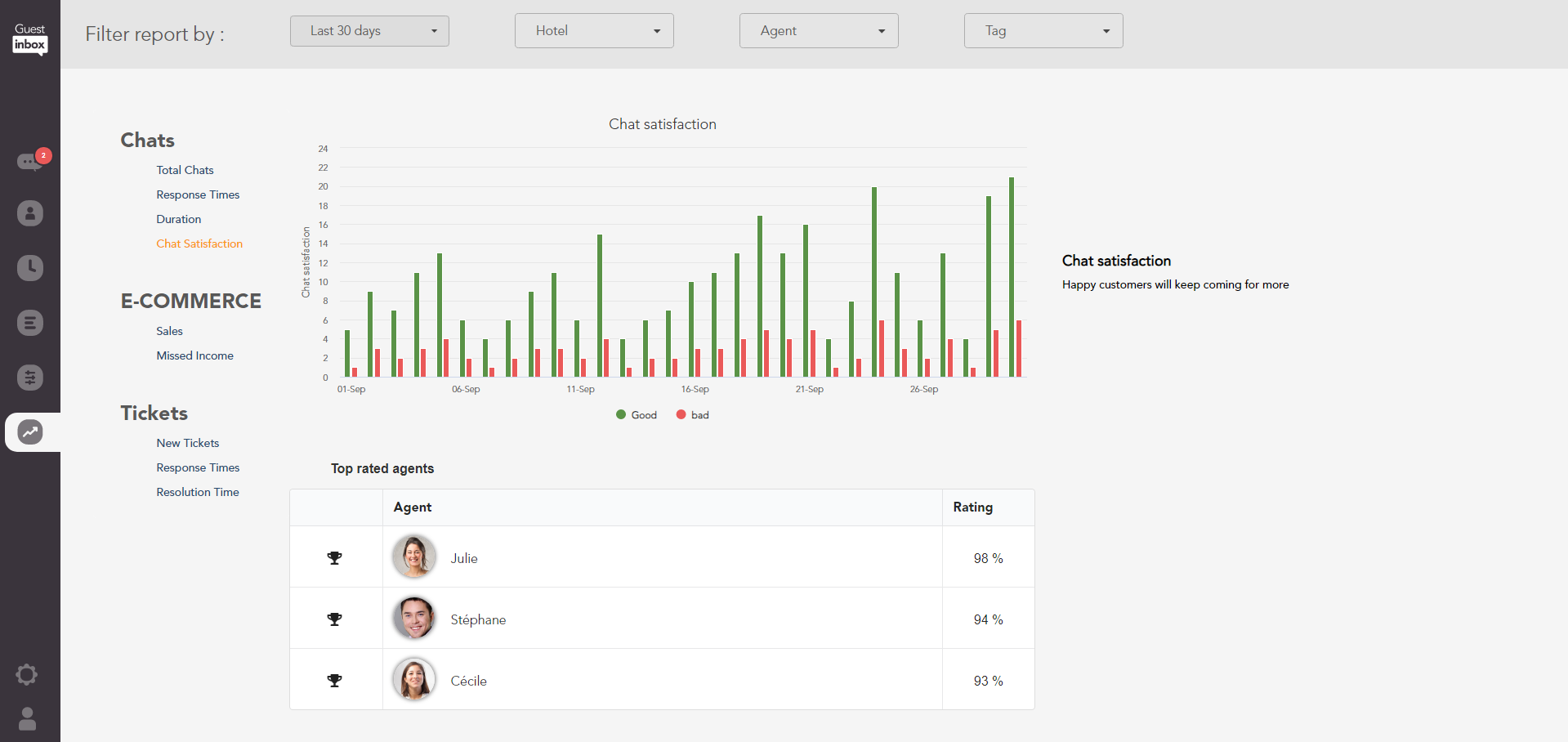
Task: Open the gear settings icon at bottom
Action: (27, 674)
